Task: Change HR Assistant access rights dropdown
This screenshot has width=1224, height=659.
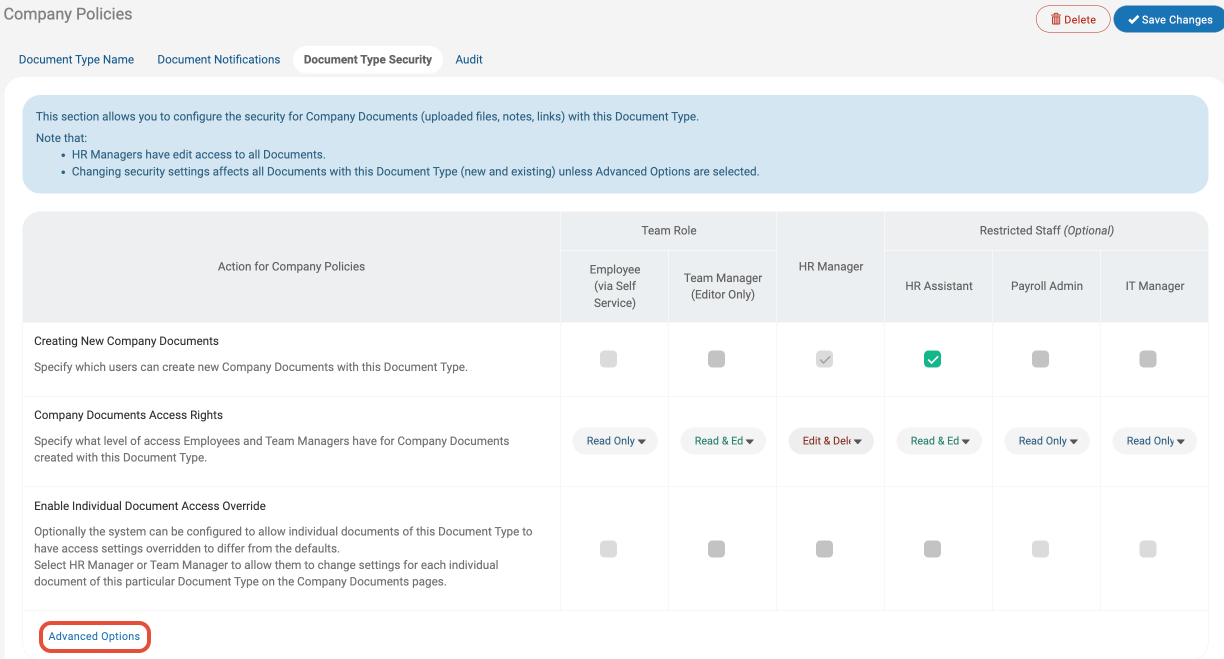Action: [x=939, y=441]
